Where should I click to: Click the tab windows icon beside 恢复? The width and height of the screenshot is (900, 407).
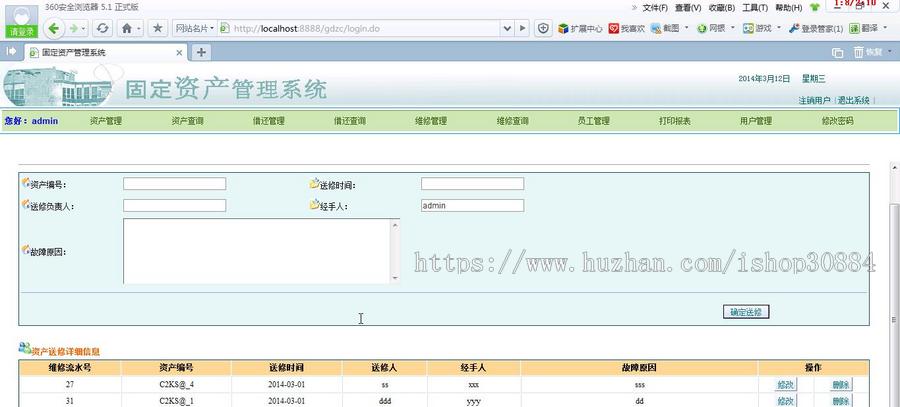[x=837, y=53]
